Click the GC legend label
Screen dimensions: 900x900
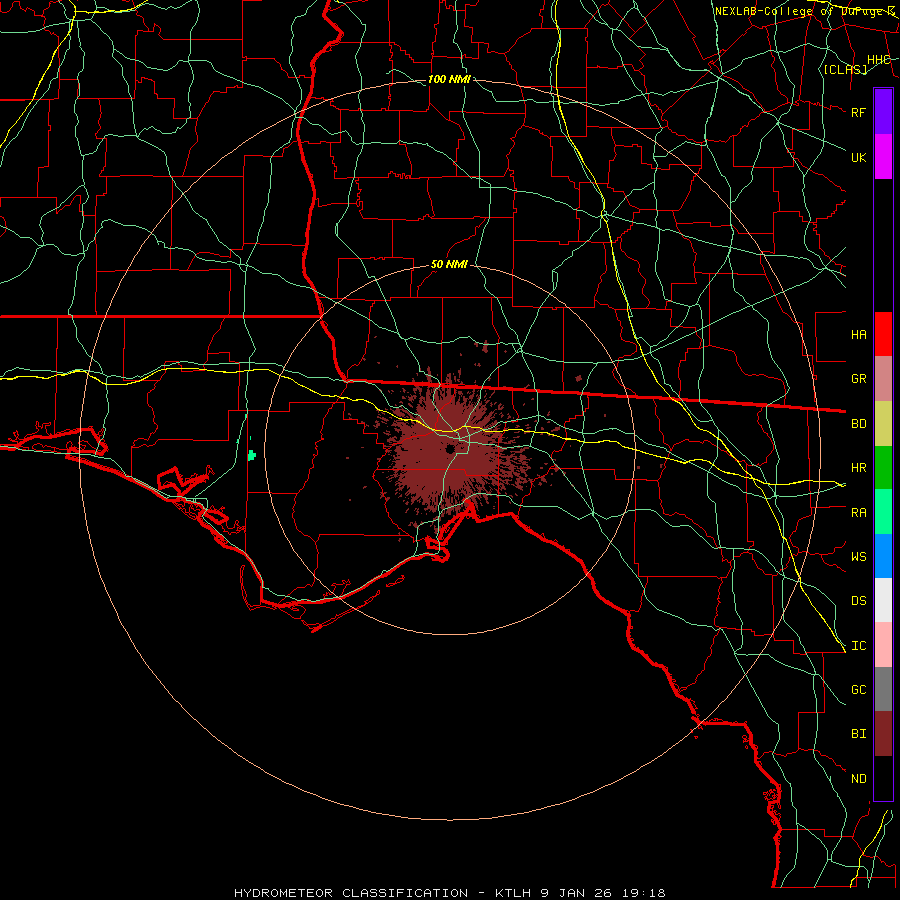[859, 689]
